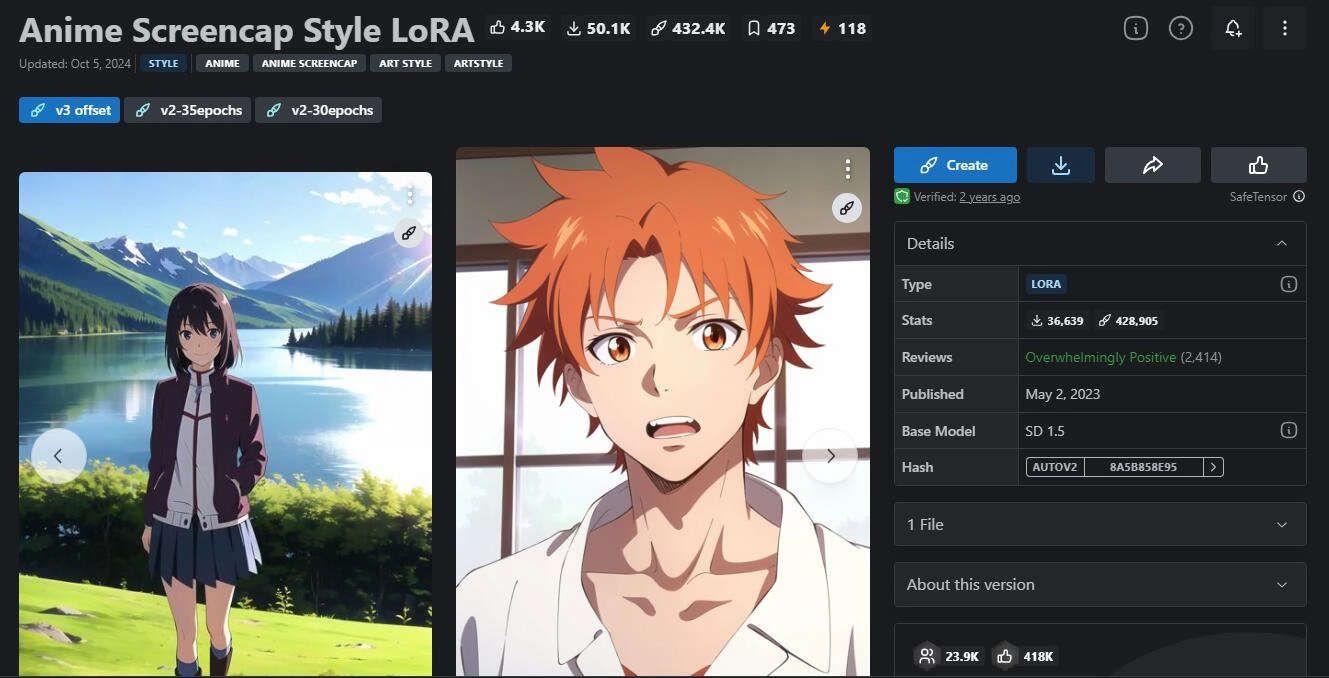Open the Overwhelmingly Positive reviews link
This screenshot has height=678, width=1329.
[x=1100, y=357]
